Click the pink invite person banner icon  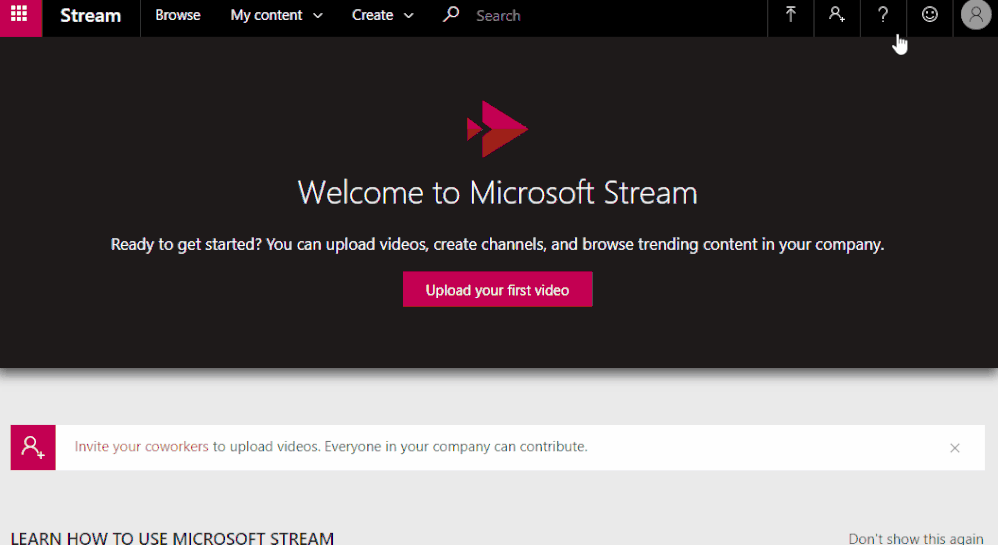33,448
